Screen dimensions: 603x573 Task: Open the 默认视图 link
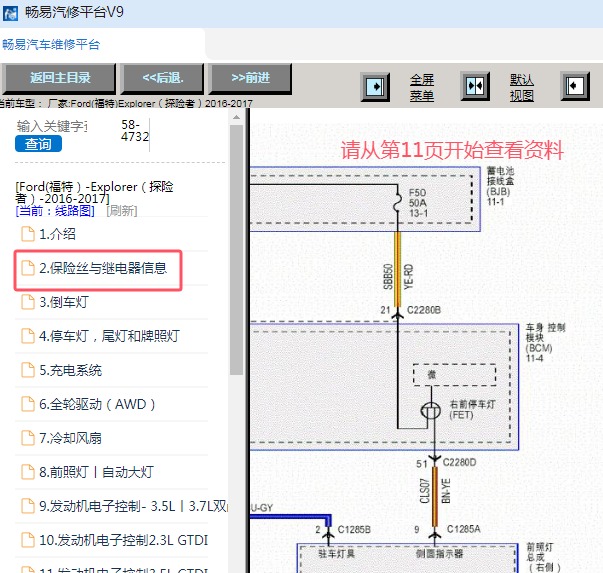click(522, 88)
